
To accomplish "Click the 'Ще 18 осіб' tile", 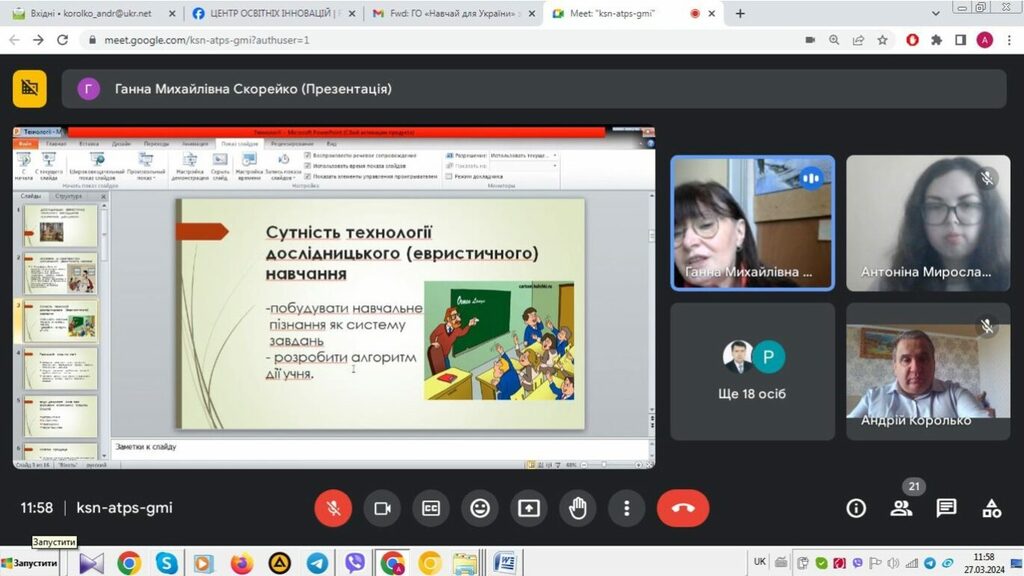I will point(752,371).
